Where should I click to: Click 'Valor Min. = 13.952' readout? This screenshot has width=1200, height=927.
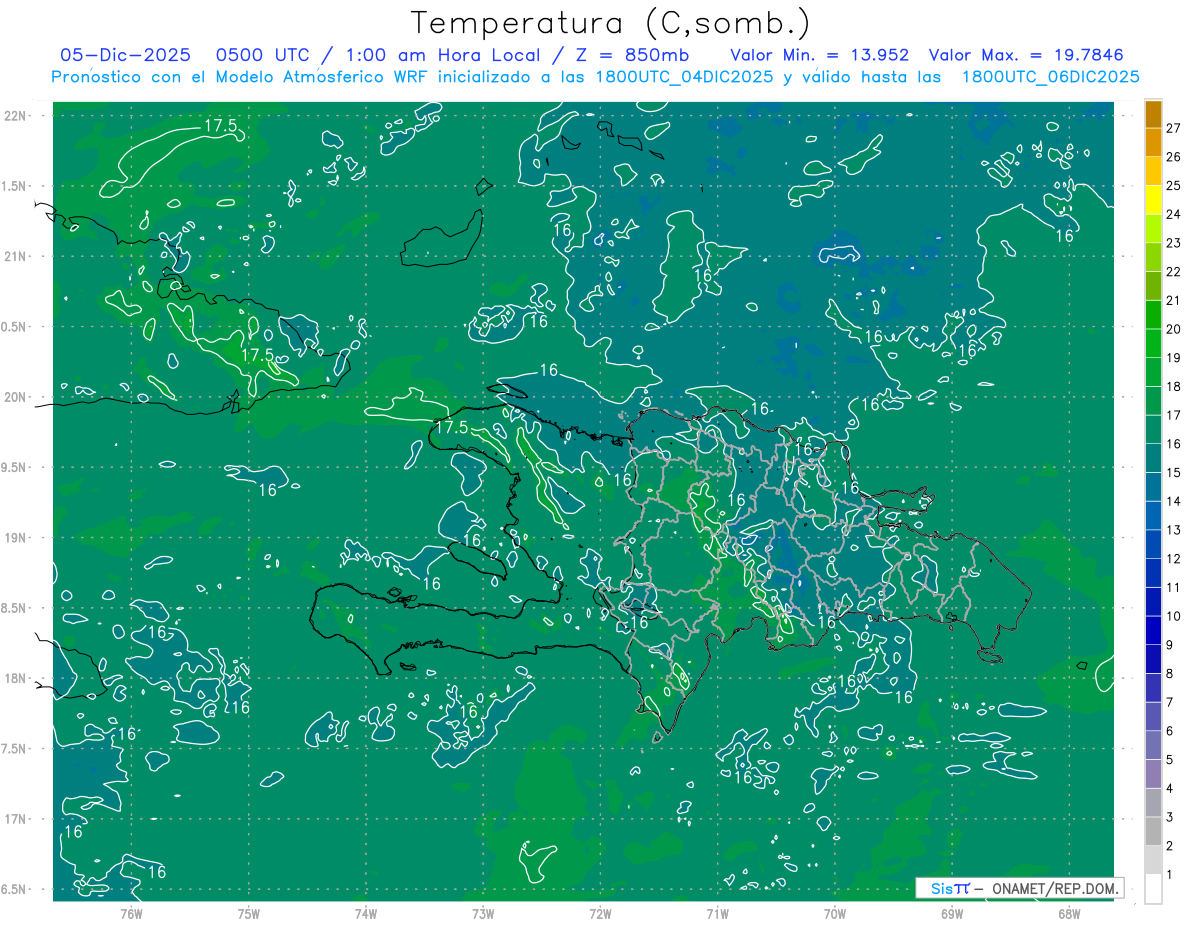pyautogui.click(x=821, y=55)
